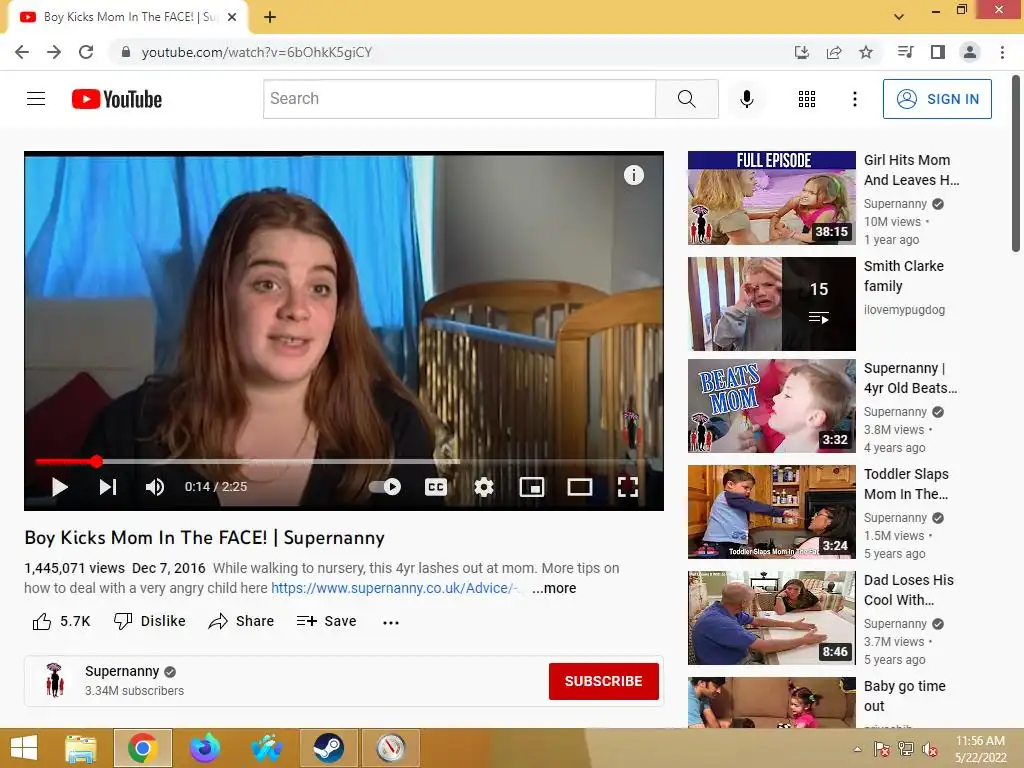The width and height of the screenshot is (1024, 768).
Task: Open Chrome profile avatar
Action: pos(970,52)
